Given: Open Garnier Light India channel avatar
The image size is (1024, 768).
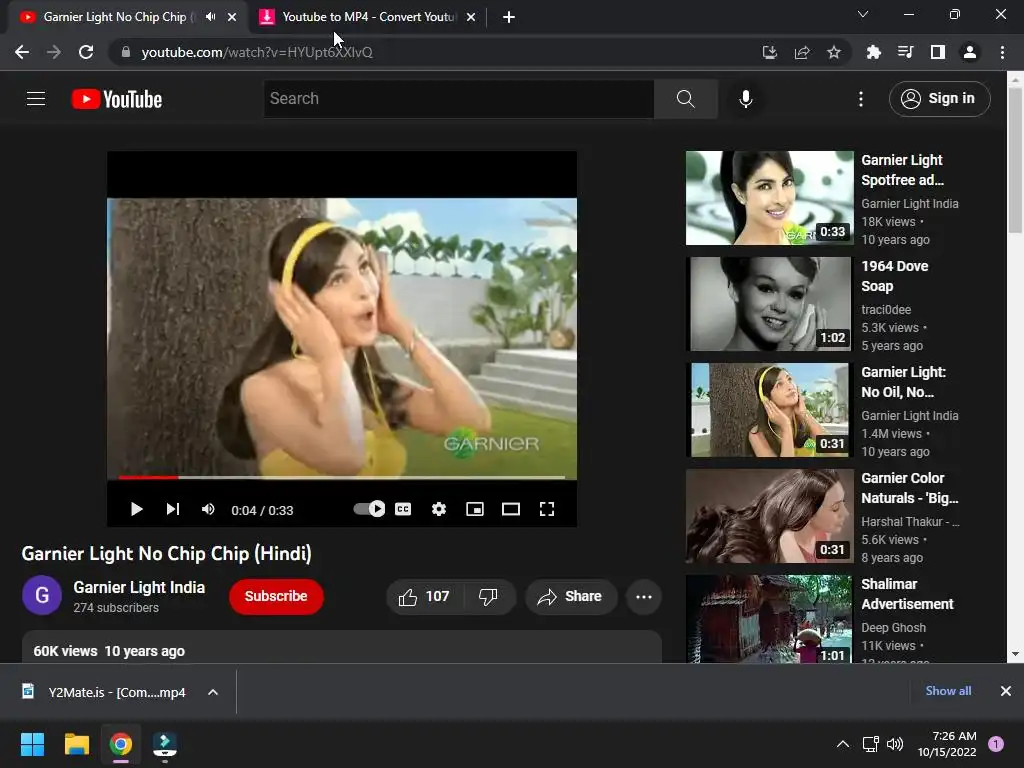Looking at the screenshot, I should tap(42, 596).
